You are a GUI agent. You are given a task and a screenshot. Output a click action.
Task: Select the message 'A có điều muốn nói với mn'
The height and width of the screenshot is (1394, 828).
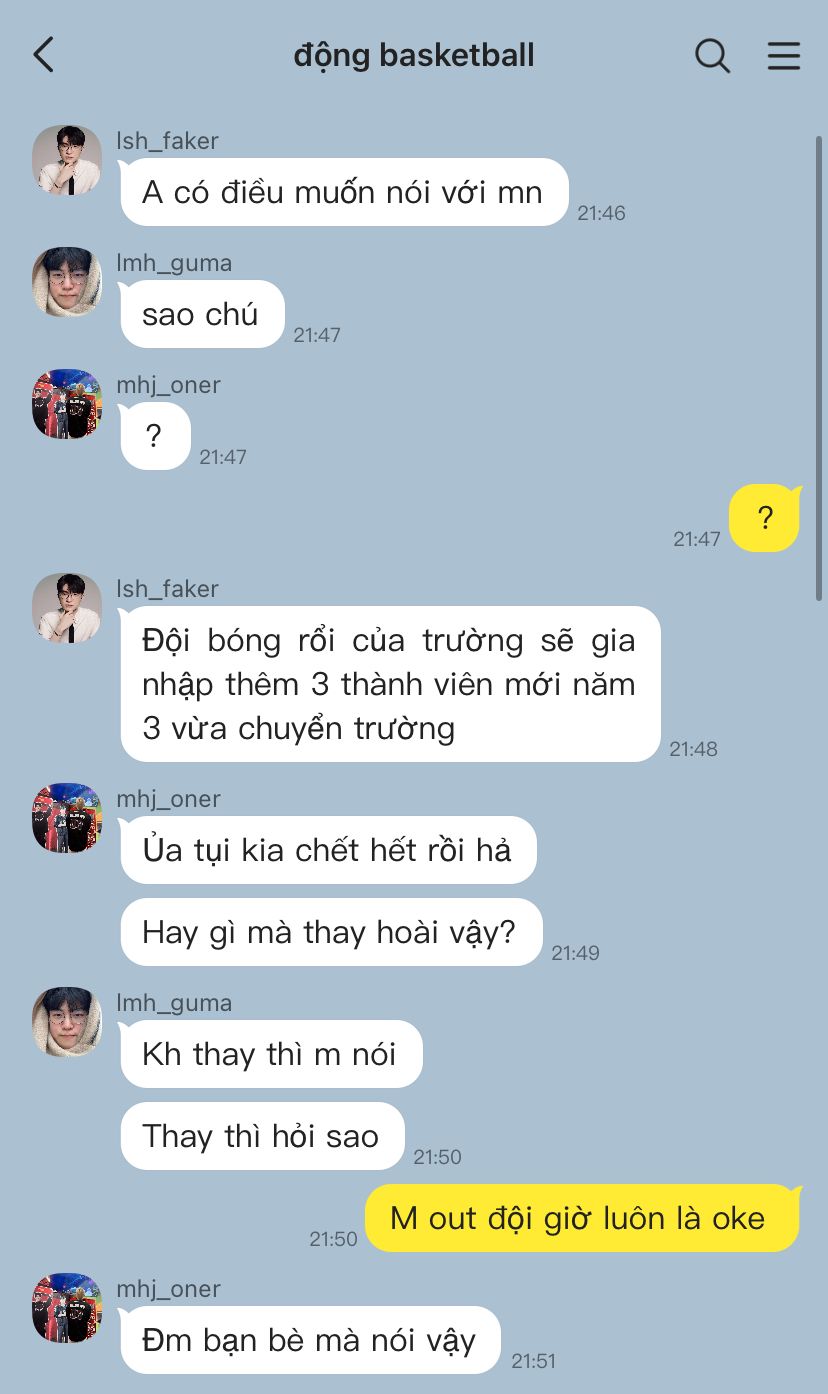344,192
